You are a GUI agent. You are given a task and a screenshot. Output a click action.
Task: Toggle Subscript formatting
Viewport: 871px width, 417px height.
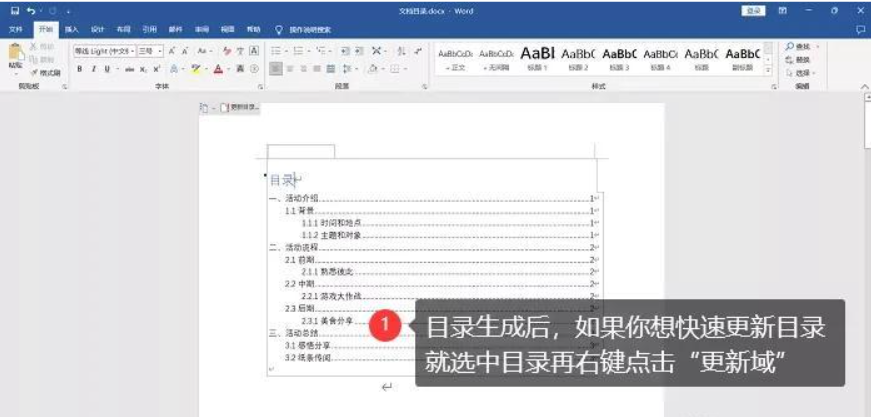[143, 69]
